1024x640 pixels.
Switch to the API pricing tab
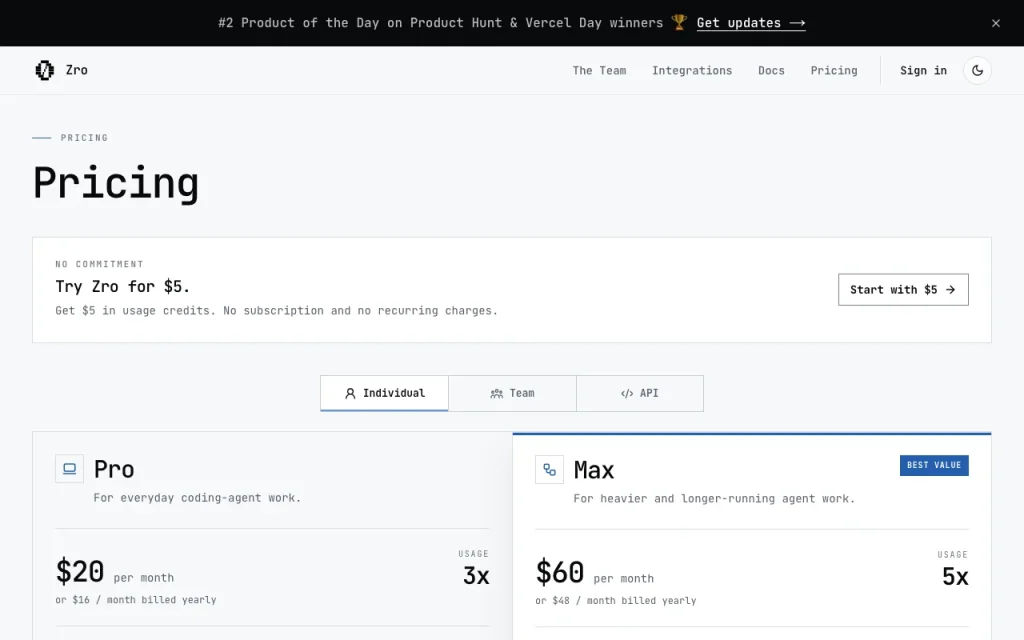pyautogui.click(x=639, y=393)
